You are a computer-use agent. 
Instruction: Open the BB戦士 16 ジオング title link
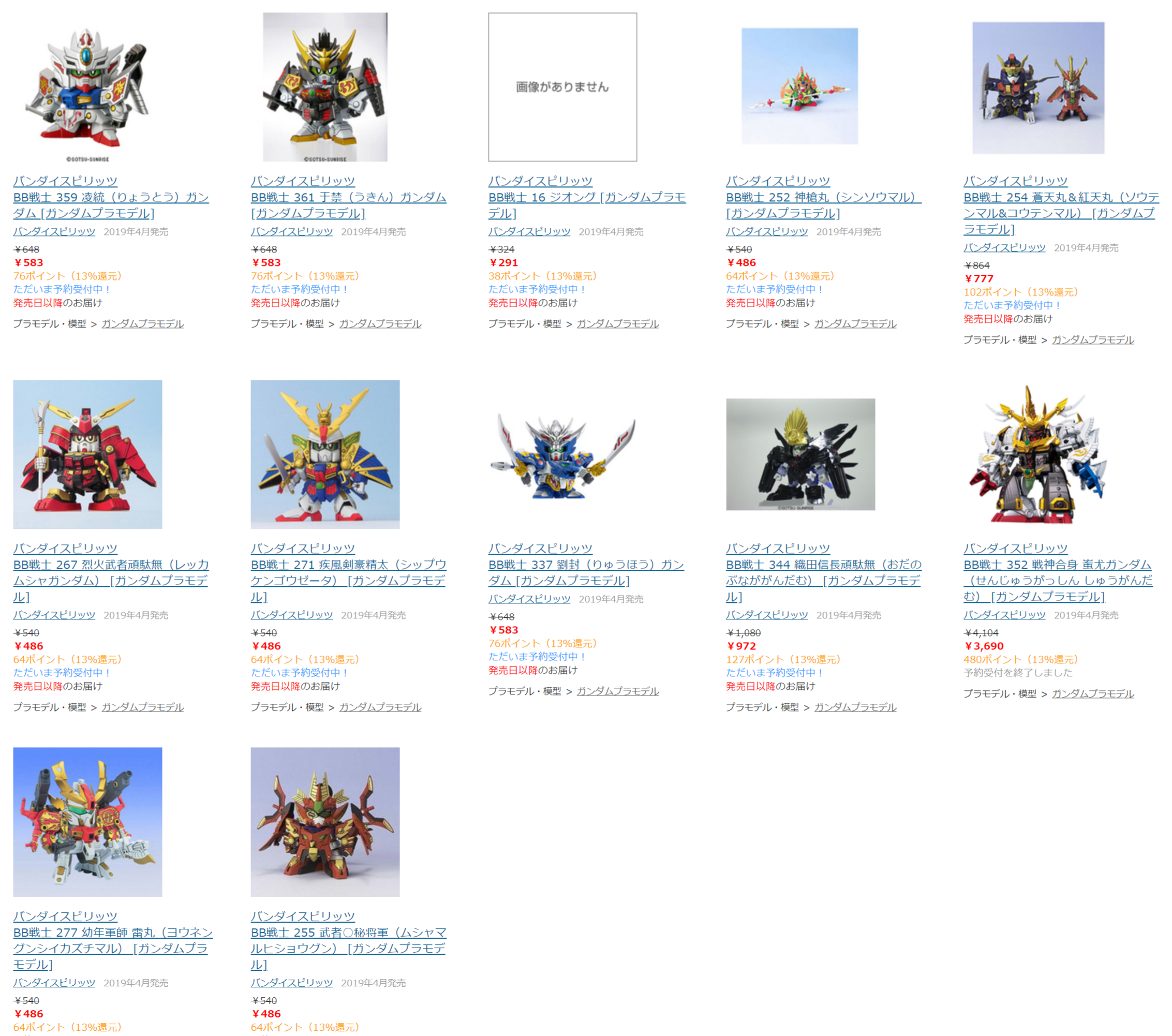(x=587, y=205)
